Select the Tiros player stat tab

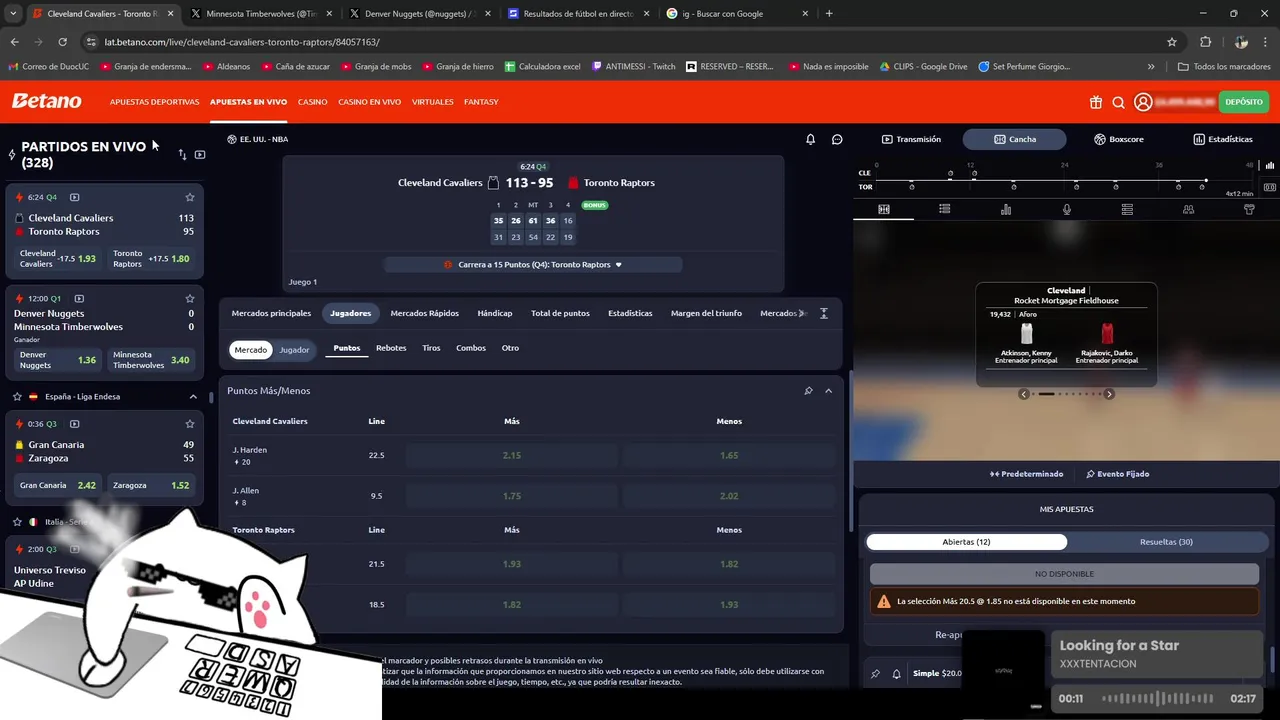431,348
